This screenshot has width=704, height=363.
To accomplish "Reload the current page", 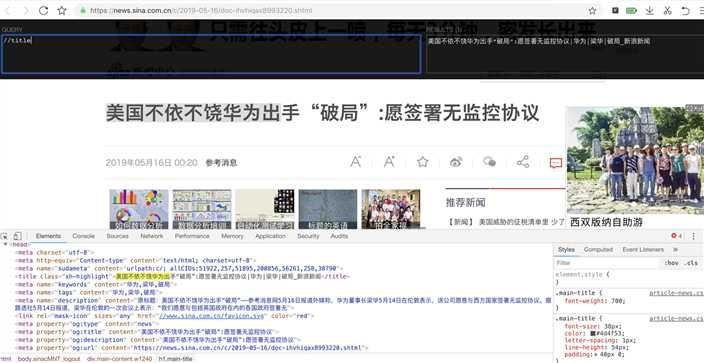I will tap(44, 10).
